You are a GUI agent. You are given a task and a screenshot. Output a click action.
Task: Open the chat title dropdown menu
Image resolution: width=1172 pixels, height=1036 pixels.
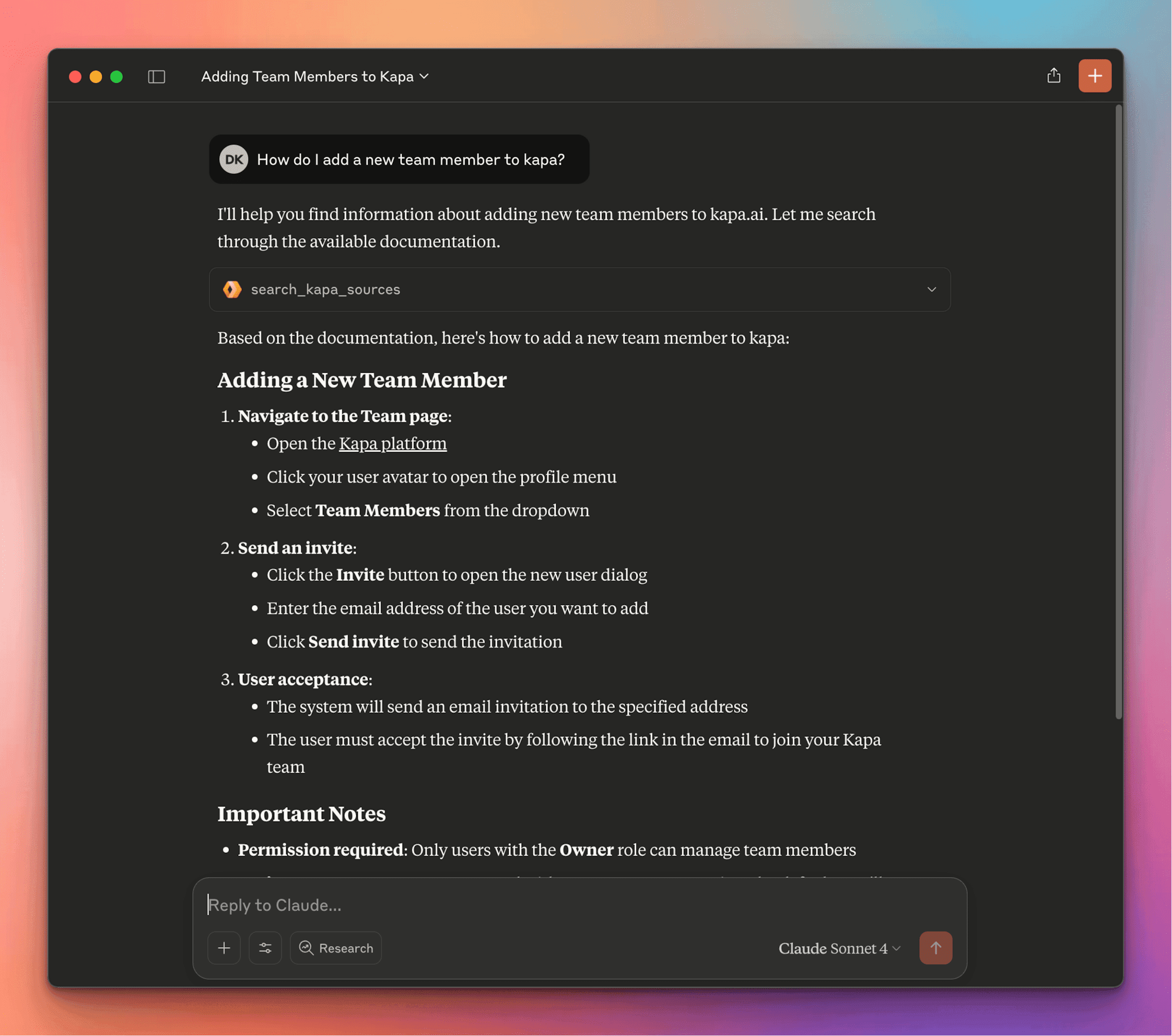pos(315,77)
